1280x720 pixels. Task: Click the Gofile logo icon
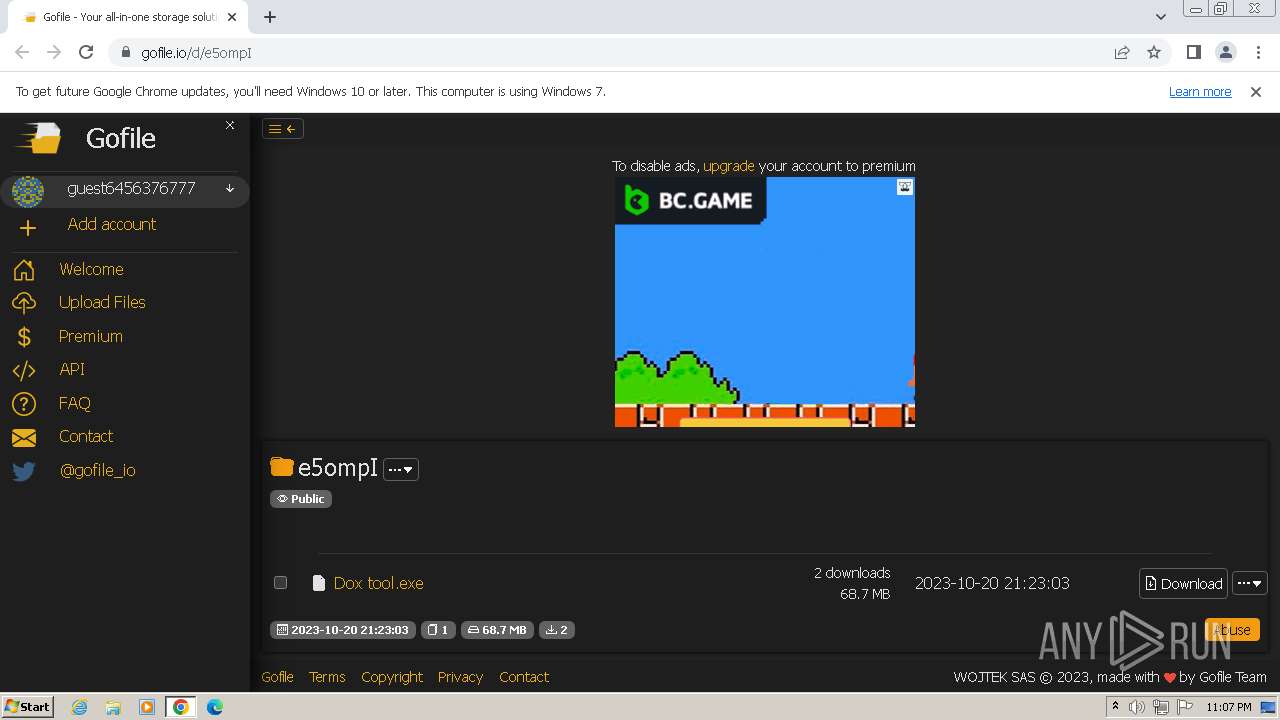click(x=40, y=138)
